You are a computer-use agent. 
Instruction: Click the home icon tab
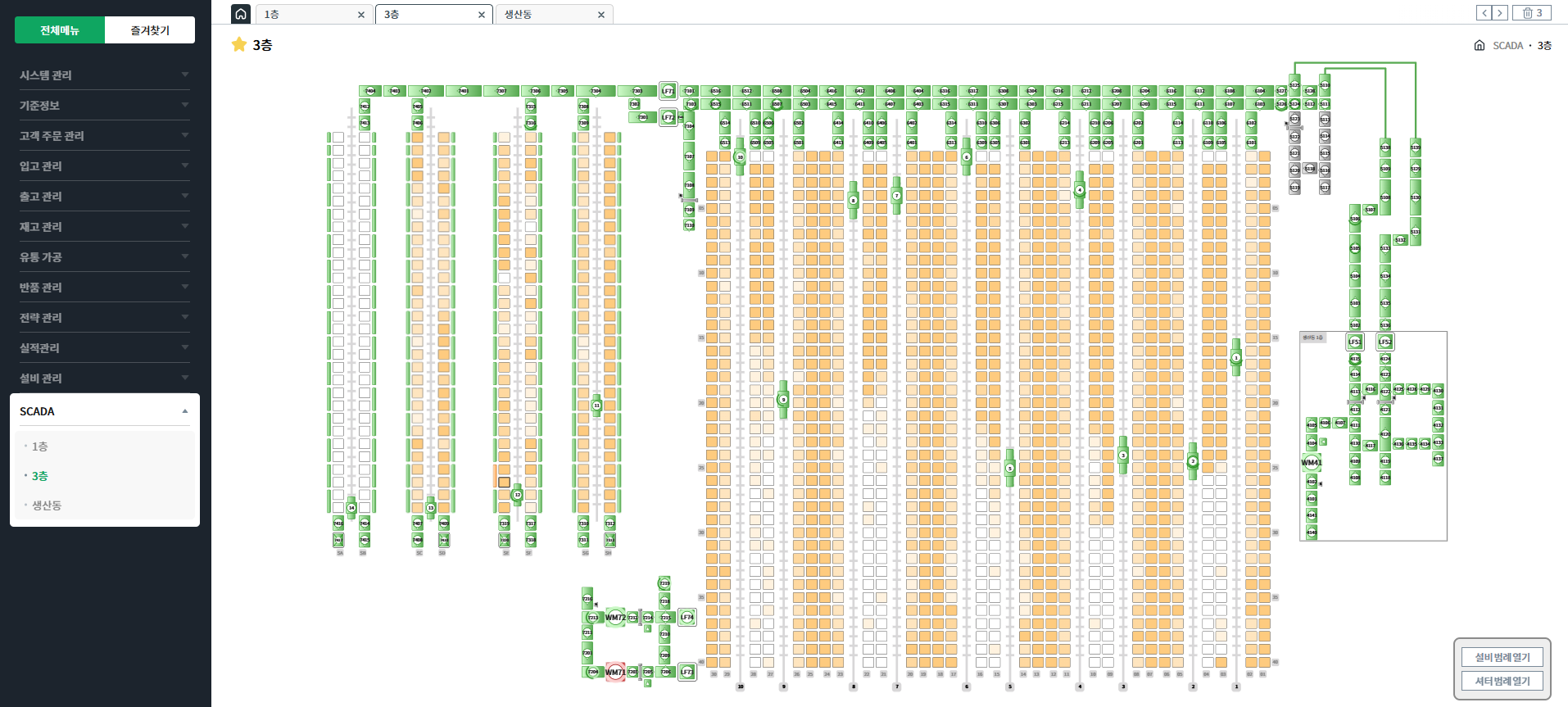coord(241,14)
